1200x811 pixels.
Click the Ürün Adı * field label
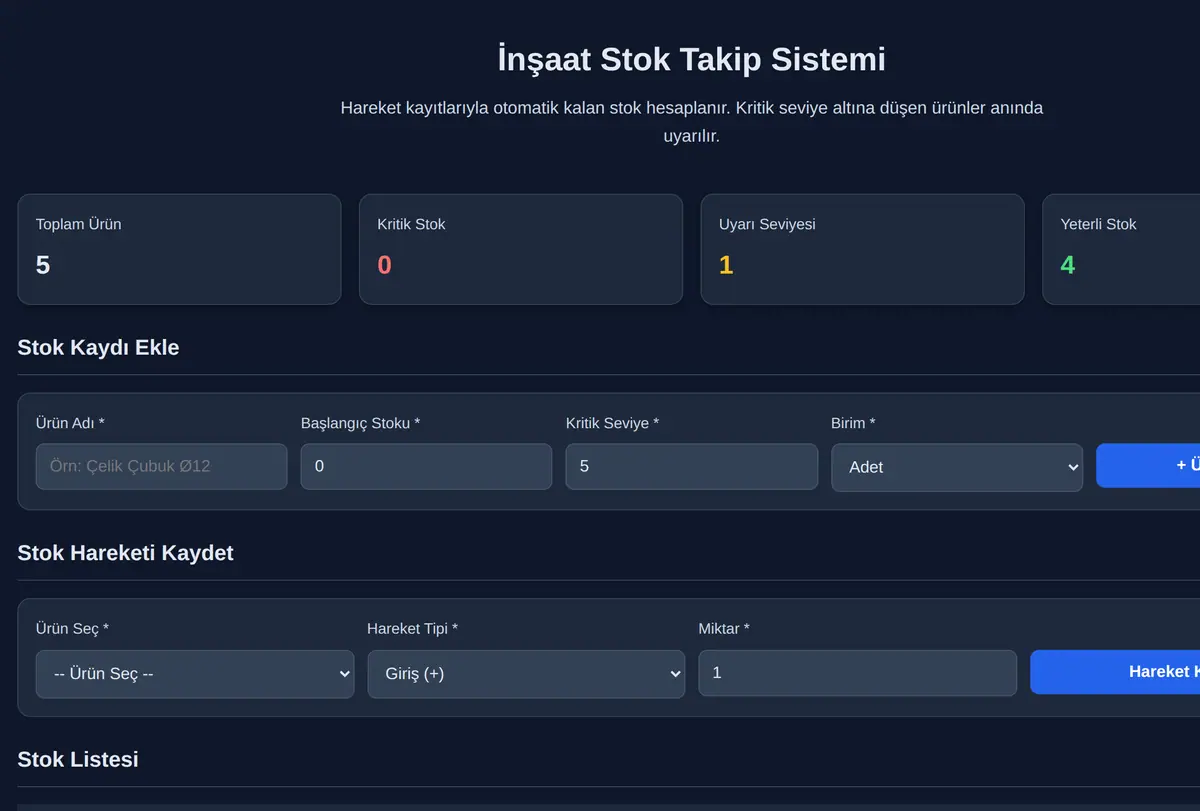point(70,423)
